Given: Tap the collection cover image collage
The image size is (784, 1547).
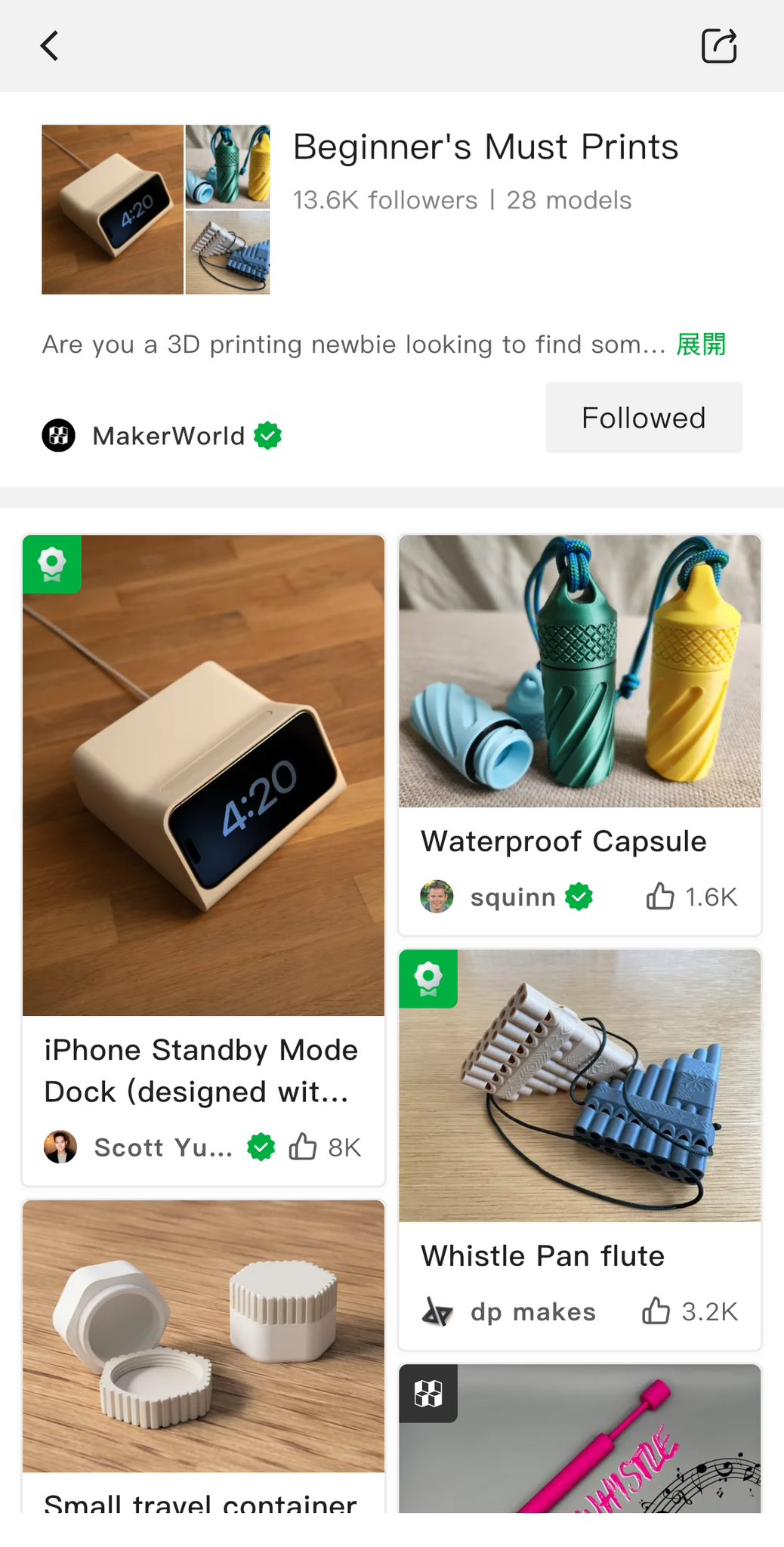Looking at the screenshot, I should [x=156, y=209].
